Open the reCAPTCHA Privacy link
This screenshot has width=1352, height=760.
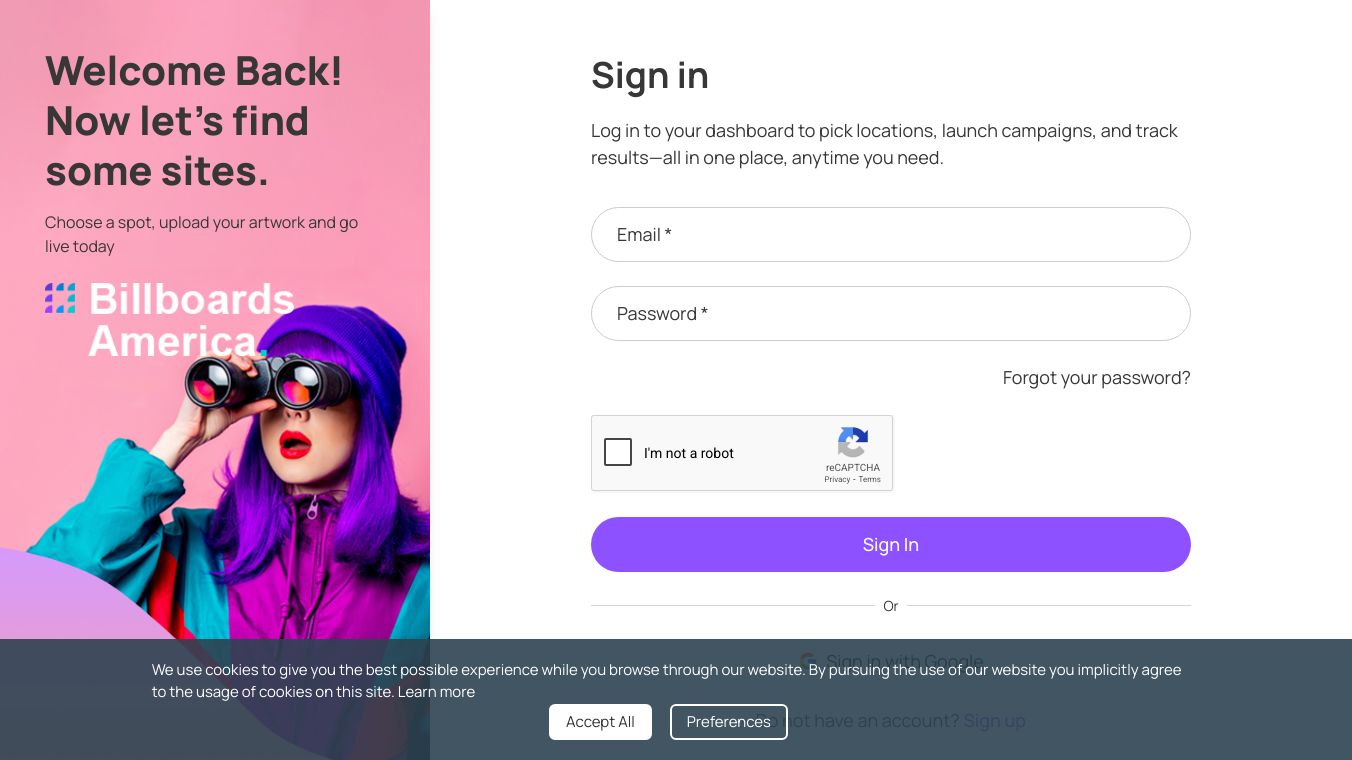pyautogui.click(x=837, y=480)
